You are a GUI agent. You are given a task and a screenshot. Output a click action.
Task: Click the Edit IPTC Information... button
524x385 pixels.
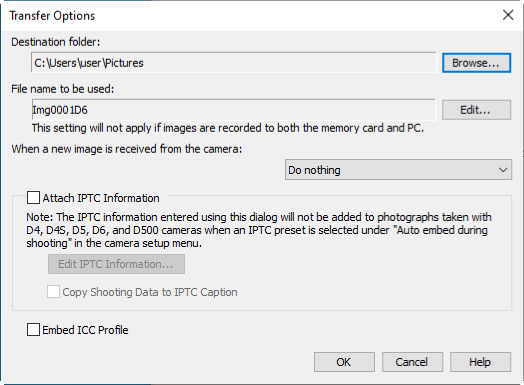[x=116, y=264]
